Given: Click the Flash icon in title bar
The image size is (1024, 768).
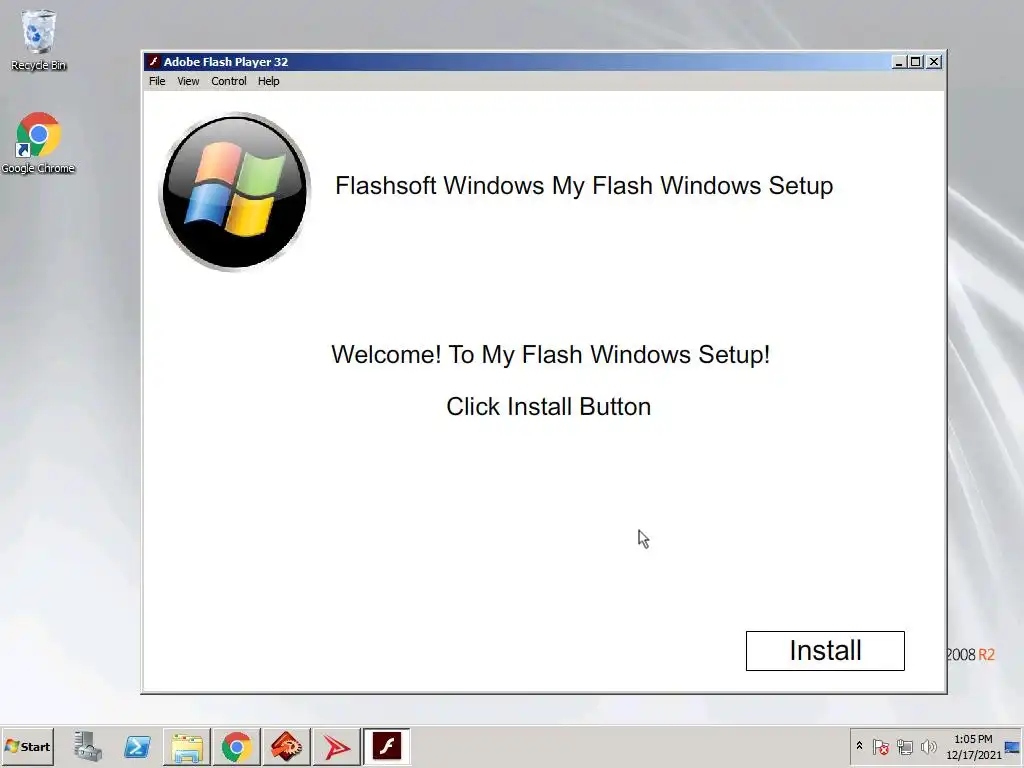Looking at the screenshot, I should point(153,61).
